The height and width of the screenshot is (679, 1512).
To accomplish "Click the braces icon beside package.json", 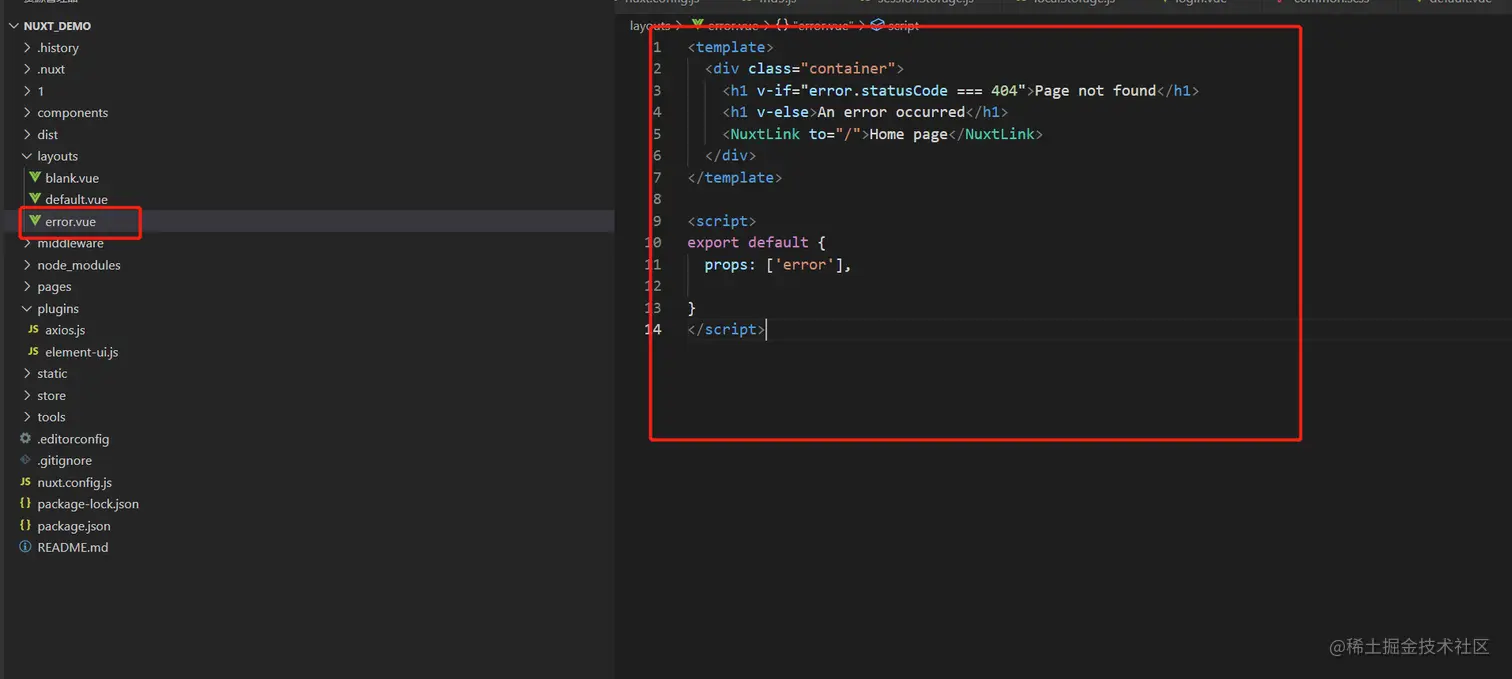I will [x=26, y=526].
